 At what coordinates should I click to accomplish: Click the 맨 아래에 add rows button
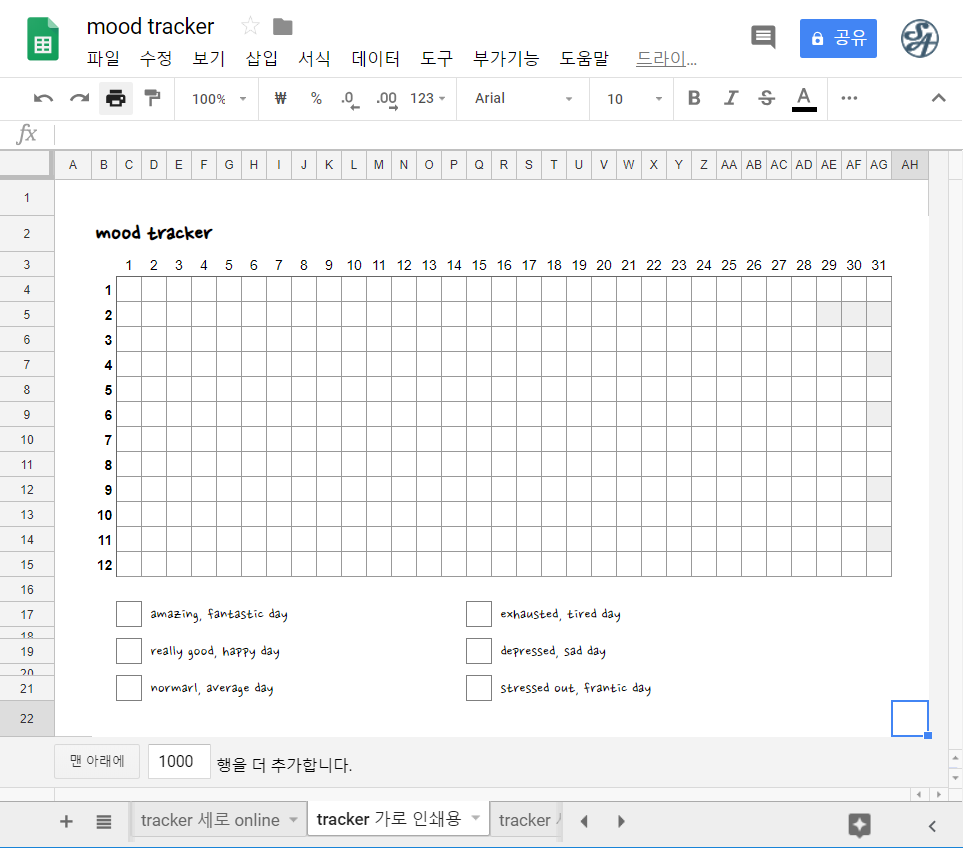click(x=97, y=762)
